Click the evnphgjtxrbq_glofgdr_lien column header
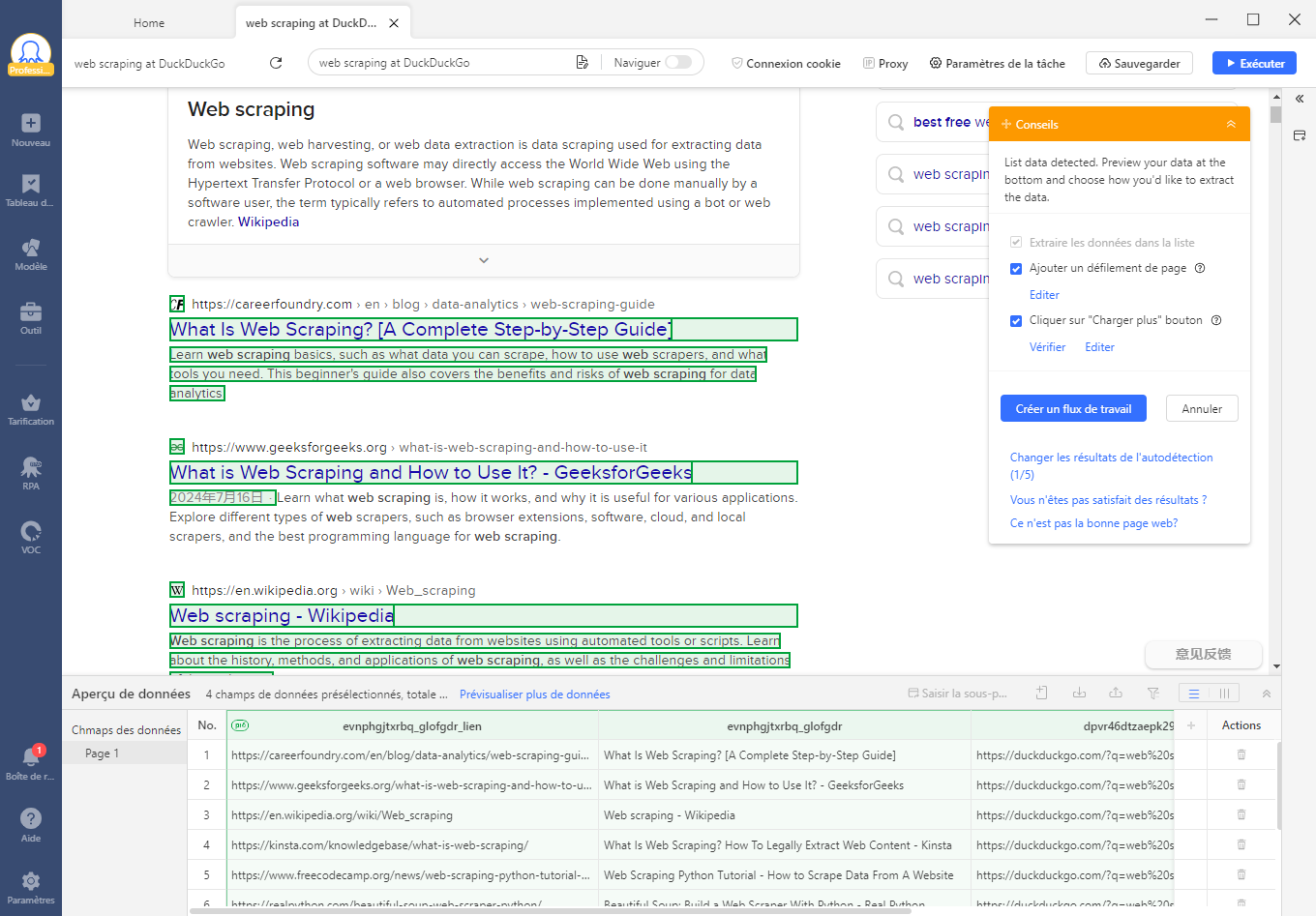The height and width of the screenshot is (916, 1316). click(412, 725)
